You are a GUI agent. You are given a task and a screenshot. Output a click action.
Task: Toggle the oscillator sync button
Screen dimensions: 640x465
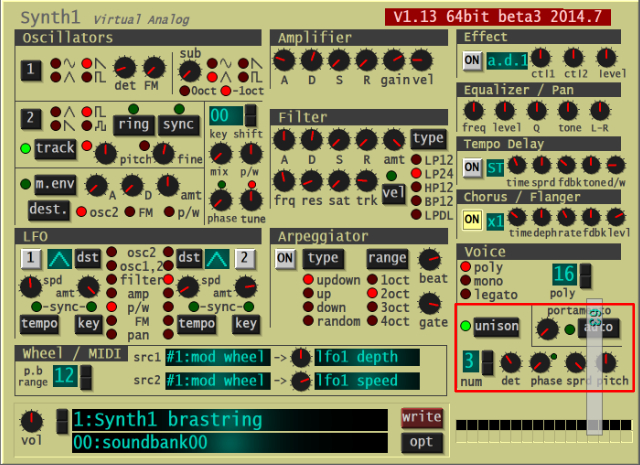pos(178,125)
